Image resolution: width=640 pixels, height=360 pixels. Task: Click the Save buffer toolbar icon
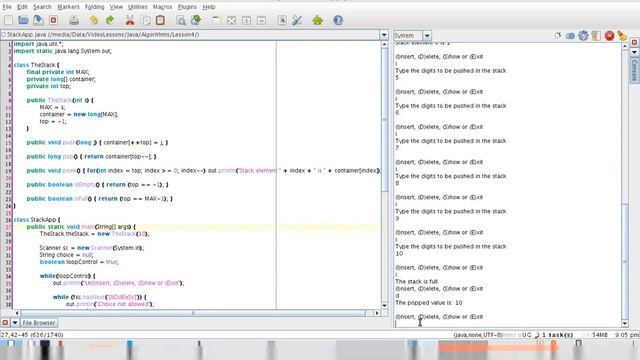38,20
